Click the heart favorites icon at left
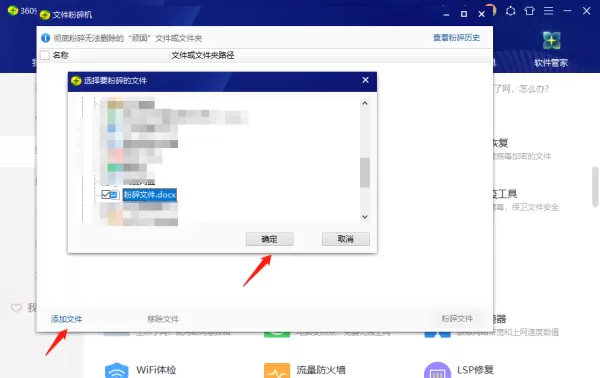Viewport: 600px width, 378px height. 16,308
